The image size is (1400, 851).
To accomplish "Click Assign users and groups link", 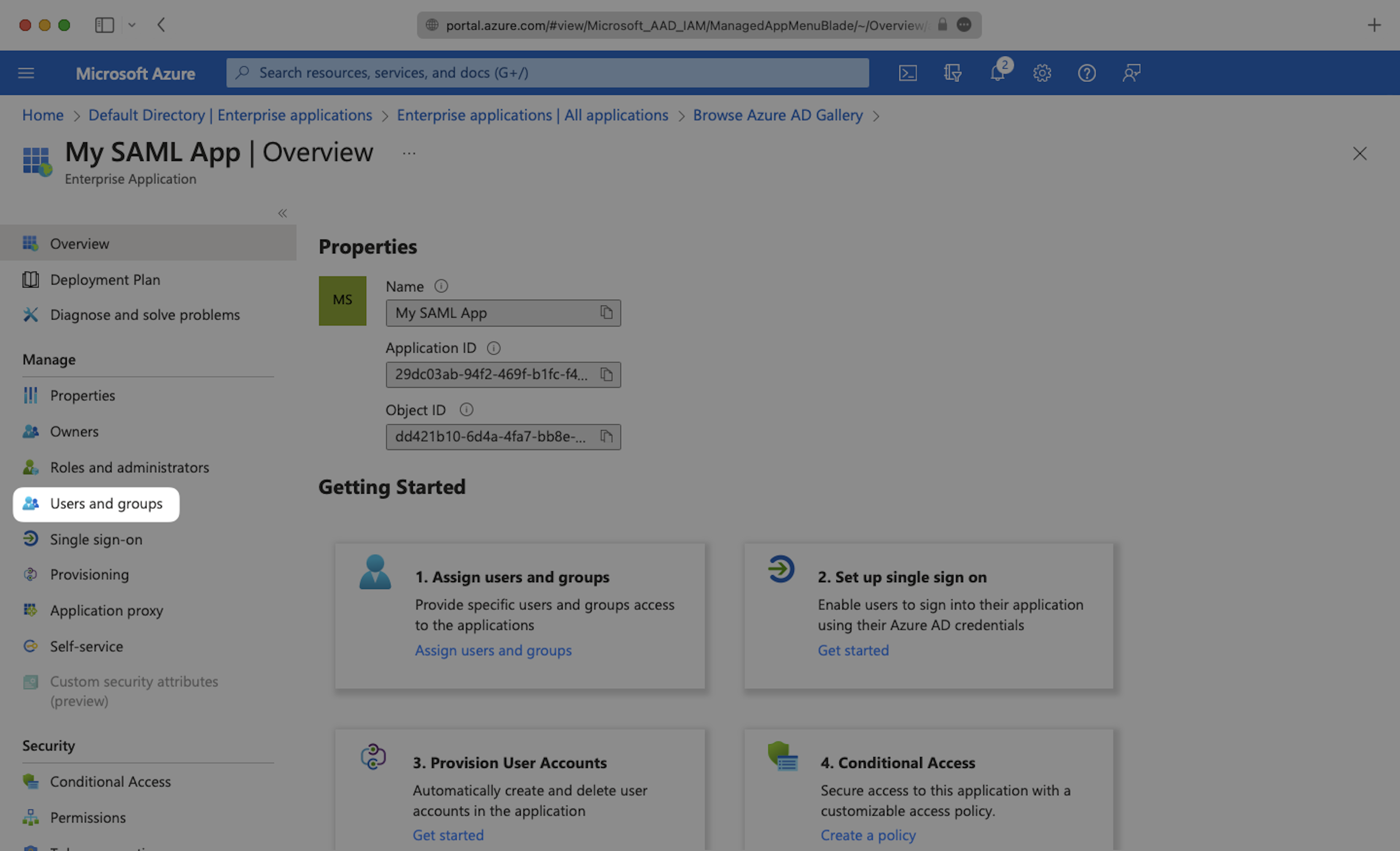I will [493, 650].
